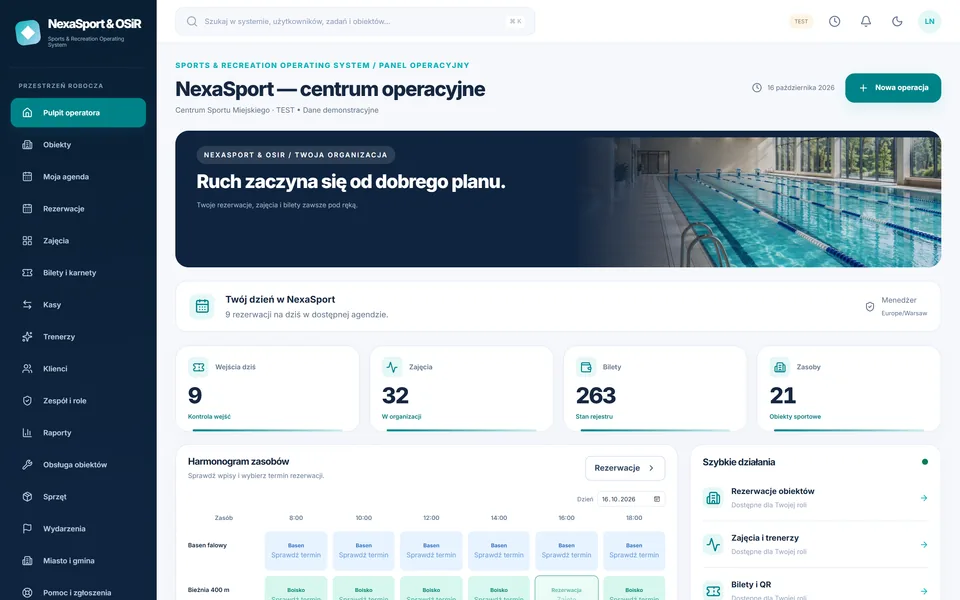
Task: Focus the system search field
Action: 355,21
